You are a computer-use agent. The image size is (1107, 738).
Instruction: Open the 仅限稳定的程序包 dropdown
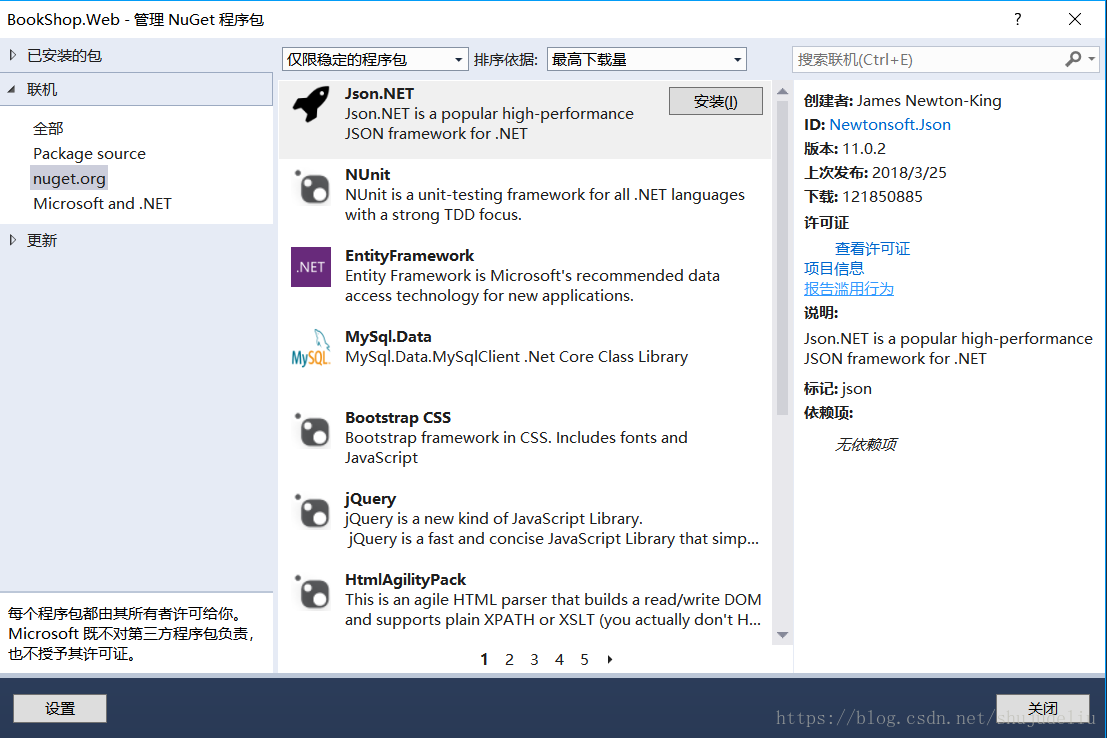point(376,59)
